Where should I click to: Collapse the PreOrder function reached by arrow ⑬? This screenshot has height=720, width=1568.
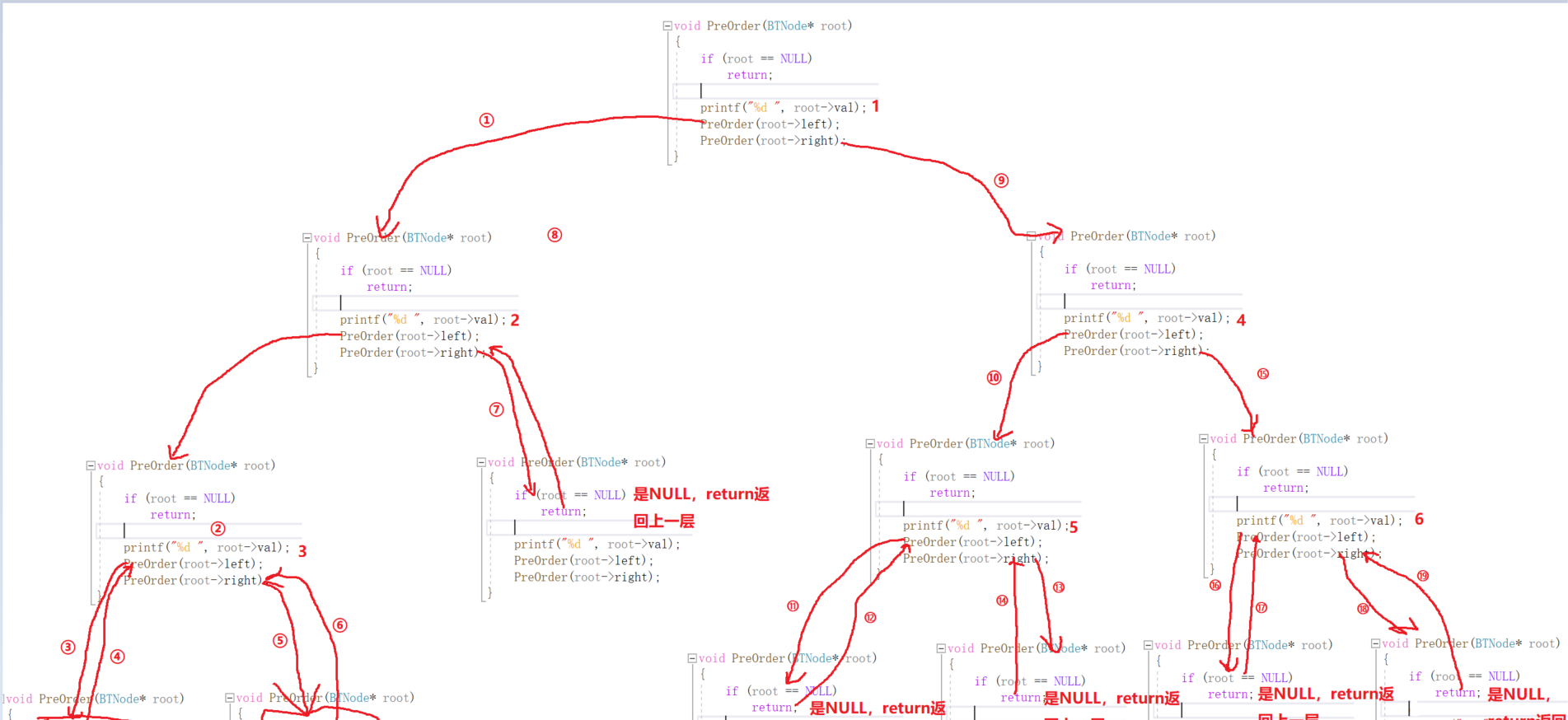click(941, 649)
